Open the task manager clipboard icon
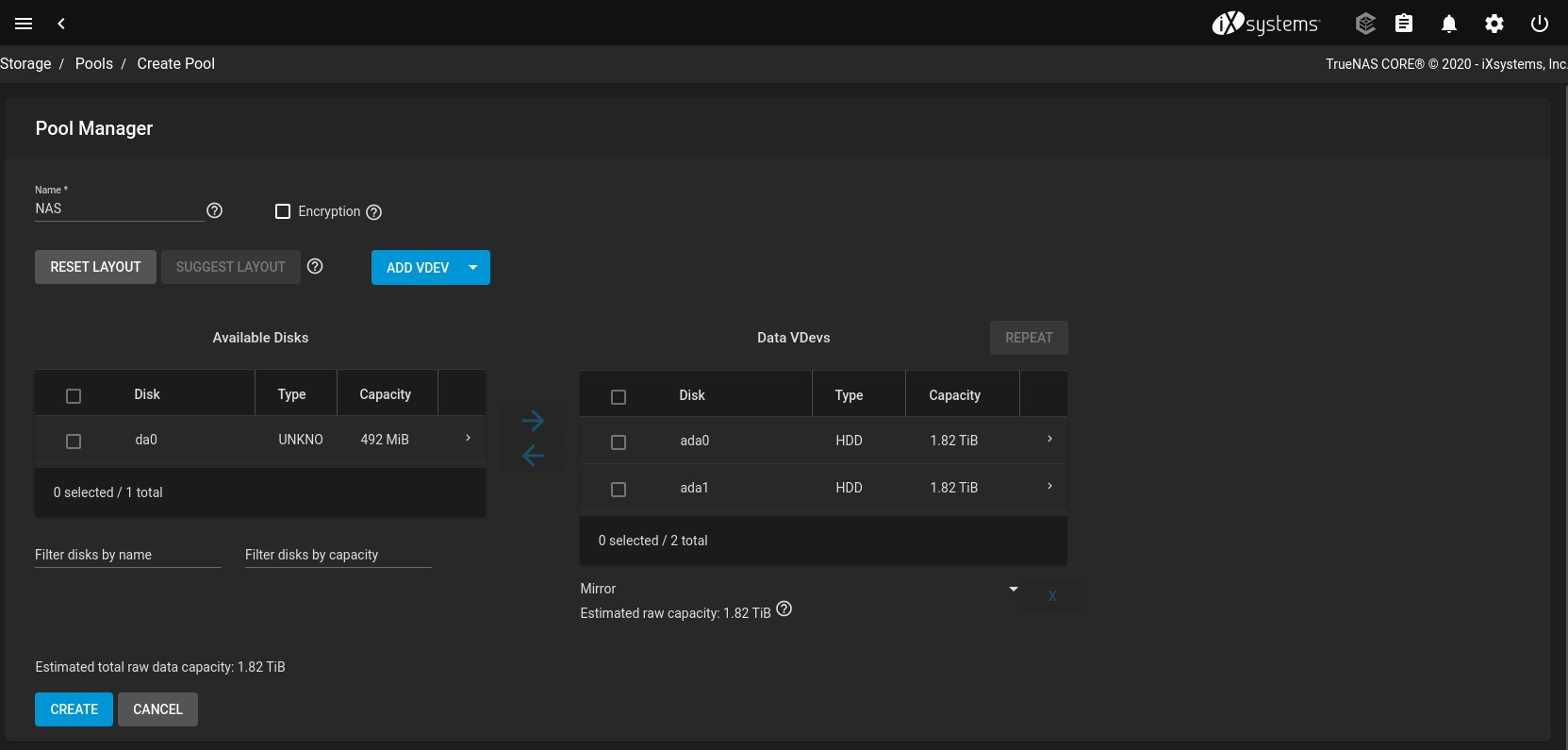The height and width of the screenshot is (750, 1568). click(1403, 24)
